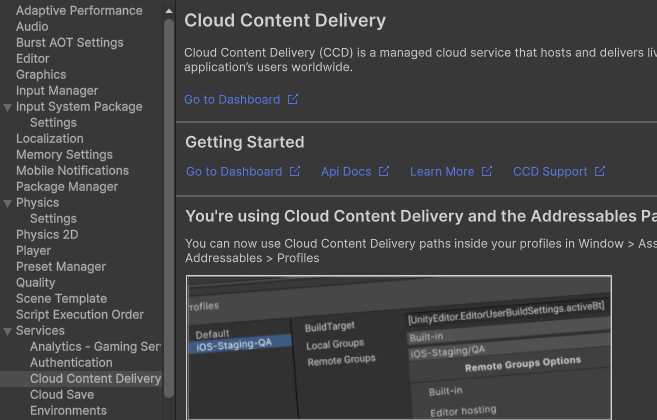Click the external-link icon beside top Go to Dashboard
The image size is (657, 420).
292,99
